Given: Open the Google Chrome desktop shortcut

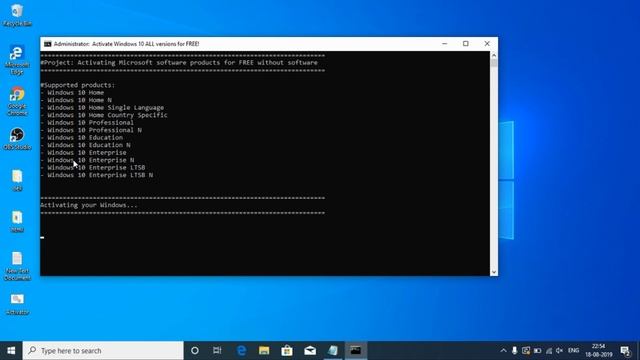Looking at the screenshot, I should (17, 101).
